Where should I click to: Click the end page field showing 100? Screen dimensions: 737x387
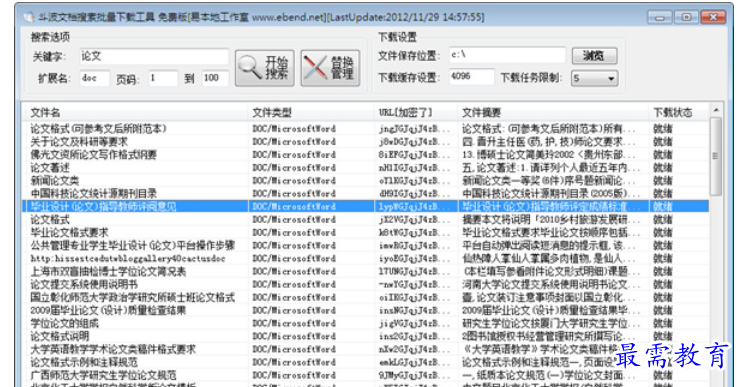point(215,78)
